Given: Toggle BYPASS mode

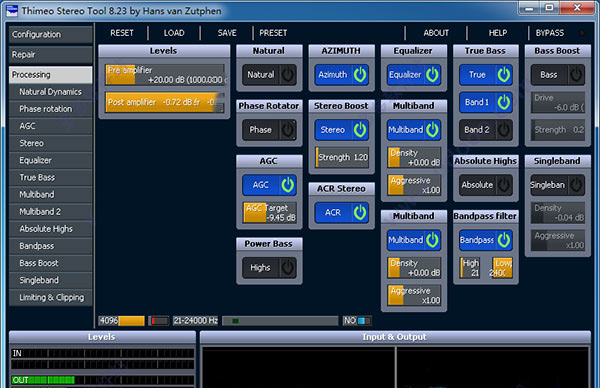Looking at the screenshot, I should click(549, 33).
